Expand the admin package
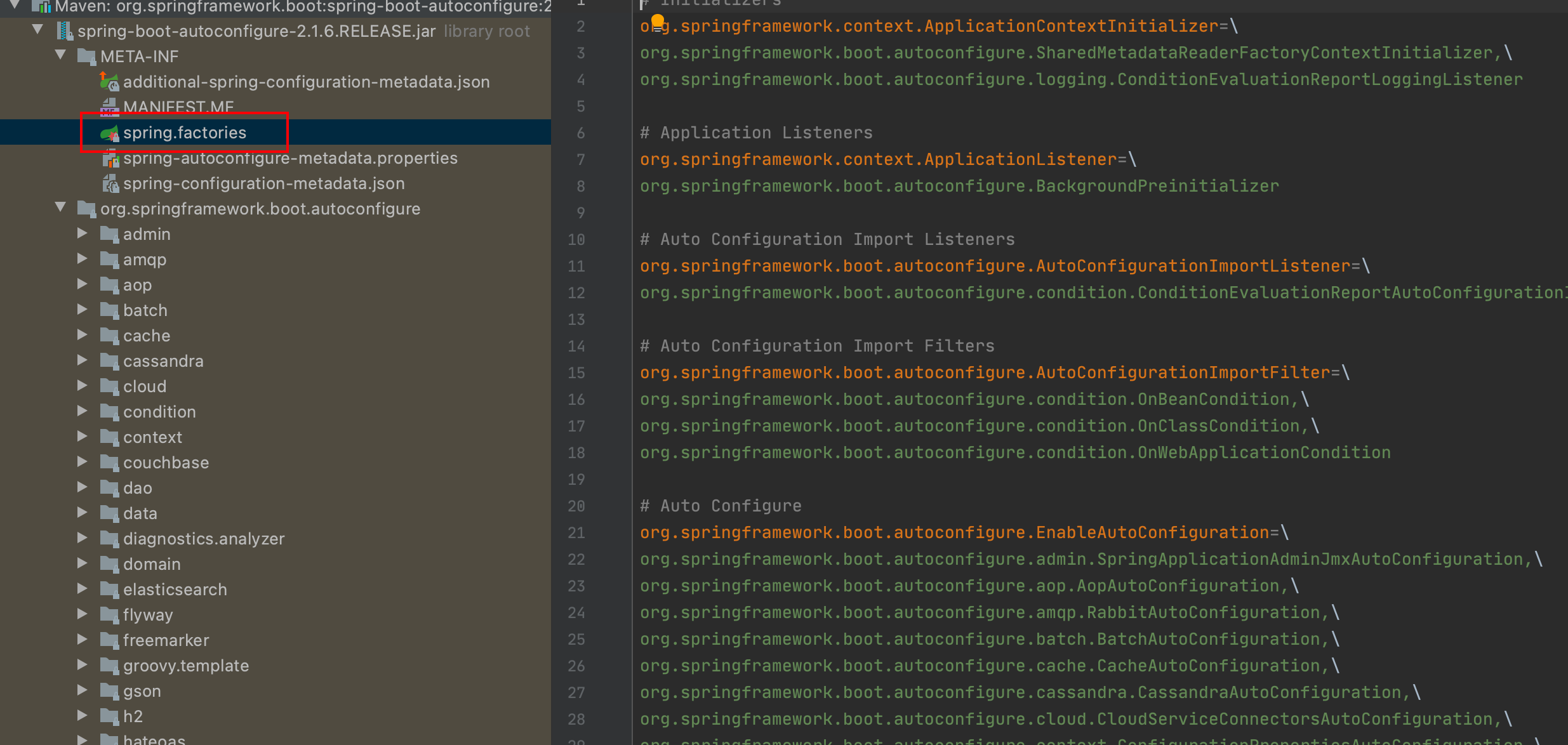This screenshot has width=1568, height=745. (x=82, y=233)
